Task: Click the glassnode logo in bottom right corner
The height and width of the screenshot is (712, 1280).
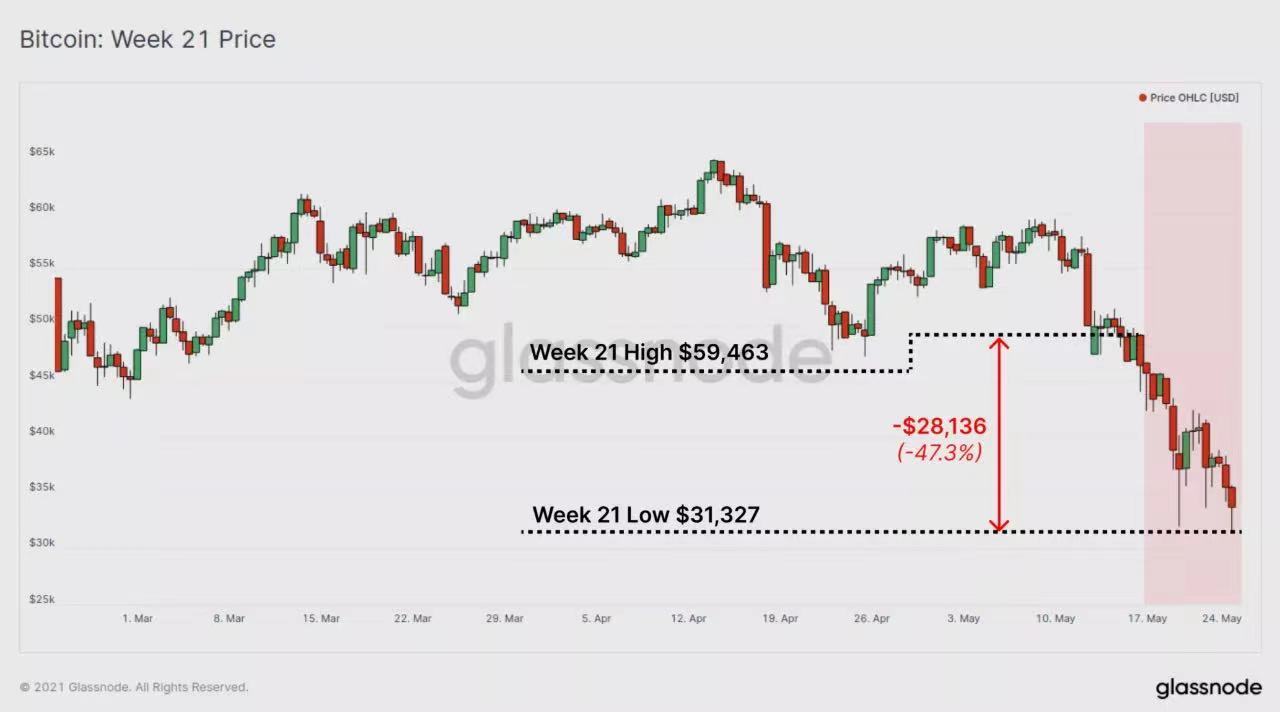Action: point(1208,688)
